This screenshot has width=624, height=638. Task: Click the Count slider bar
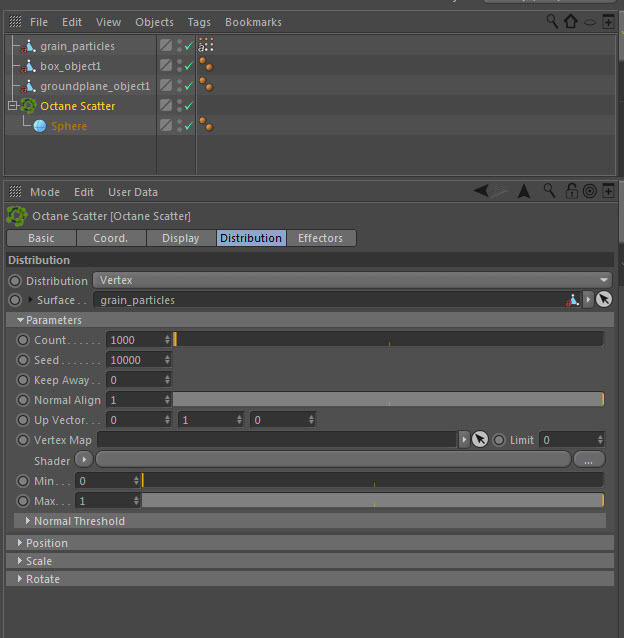pyautogui.click(x=388, y=339)
